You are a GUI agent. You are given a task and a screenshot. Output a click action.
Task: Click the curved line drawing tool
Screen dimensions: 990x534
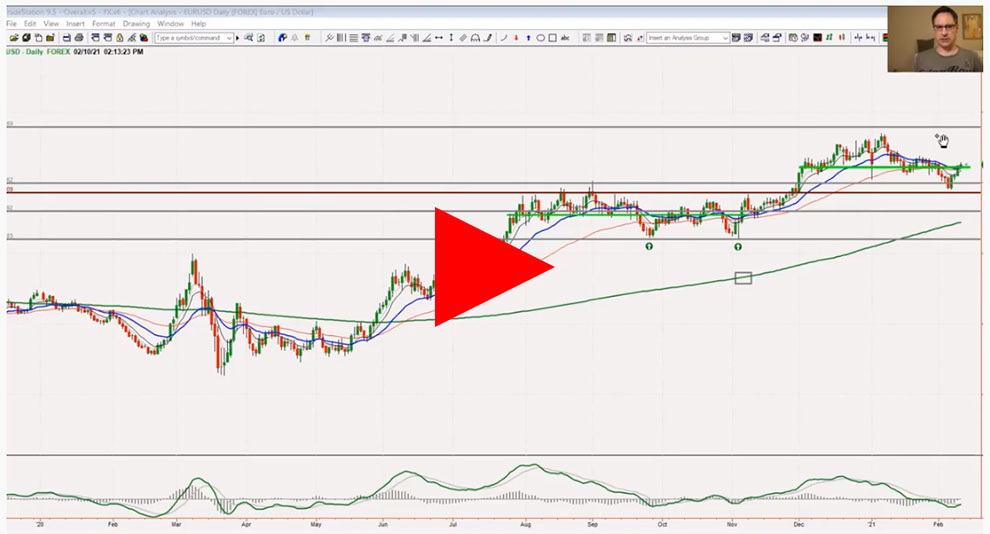pyautogui.click(x=503, y=38)
